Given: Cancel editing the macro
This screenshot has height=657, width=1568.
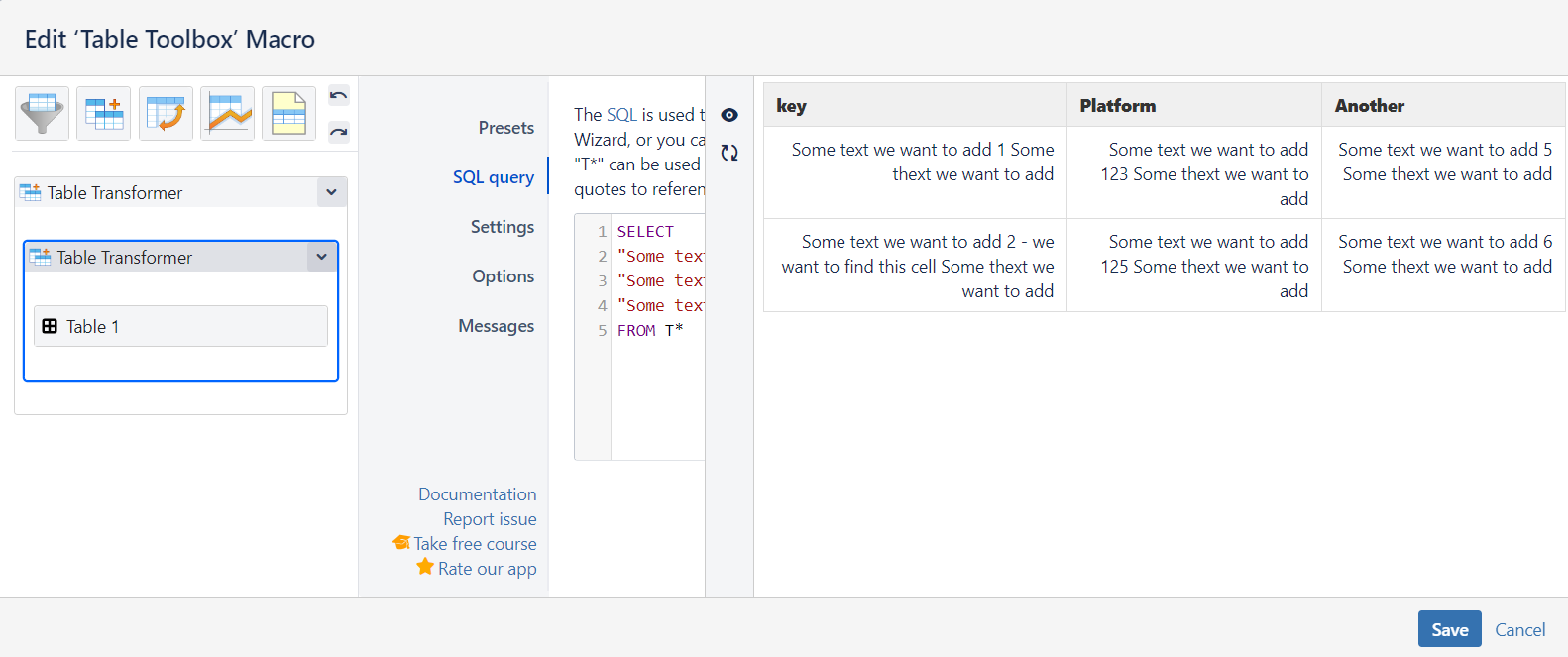Looking at the screenshot, I should coord(1519,629).
